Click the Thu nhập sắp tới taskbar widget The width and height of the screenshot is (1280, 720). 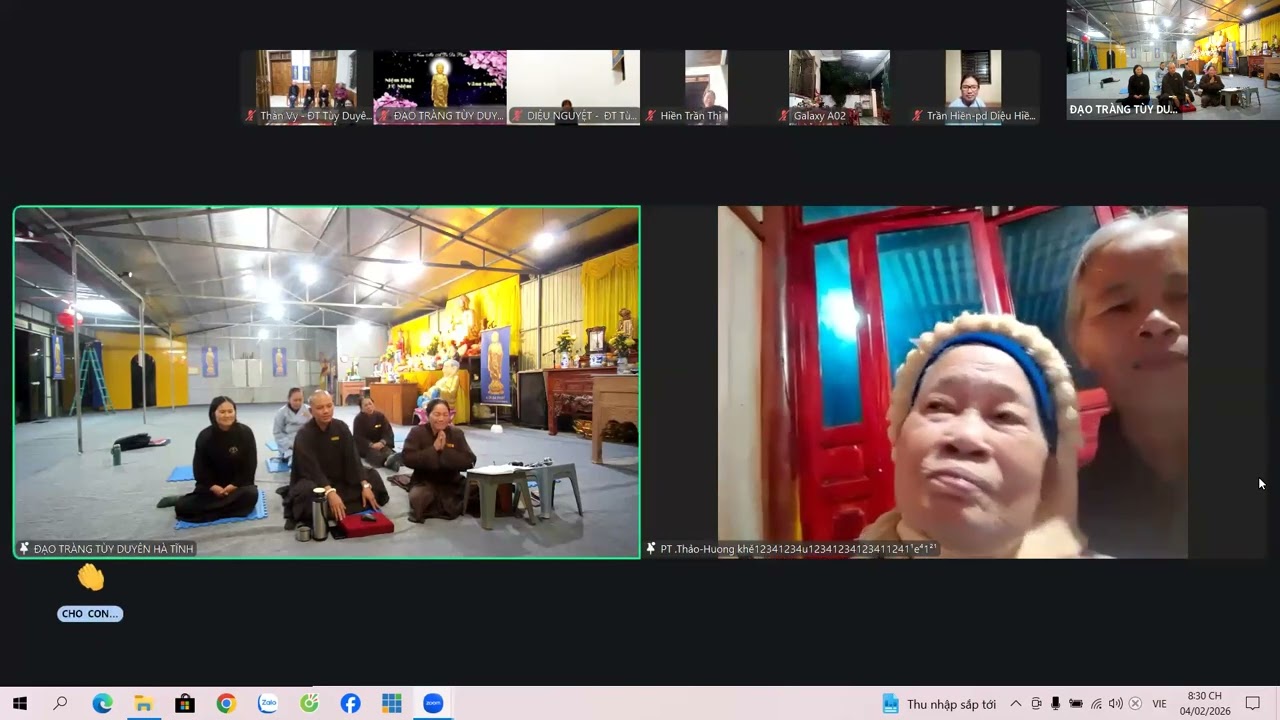click(939, 704)
